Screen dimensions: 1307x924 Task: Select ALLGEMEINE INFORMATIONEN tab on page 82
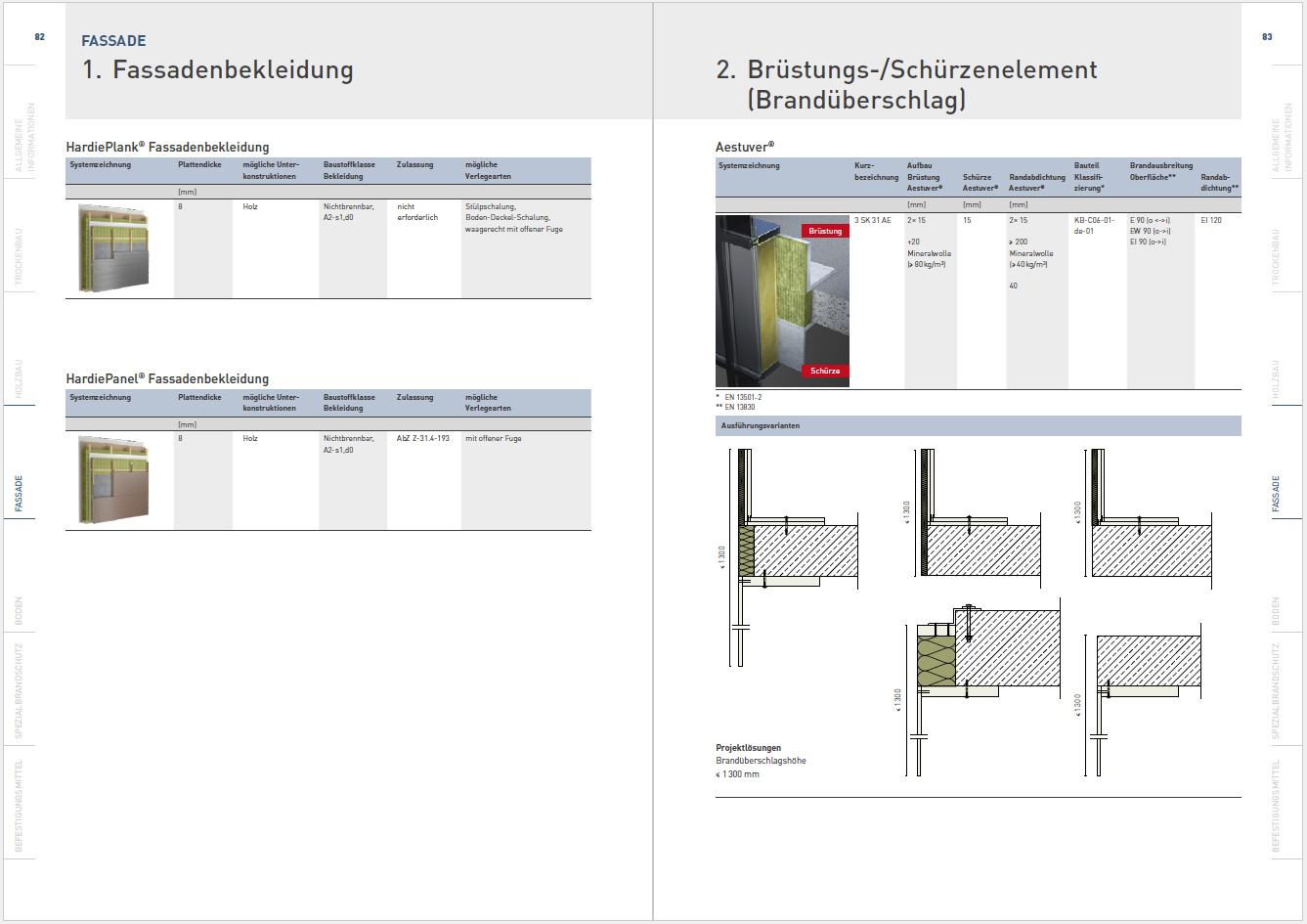pos(24,137)
